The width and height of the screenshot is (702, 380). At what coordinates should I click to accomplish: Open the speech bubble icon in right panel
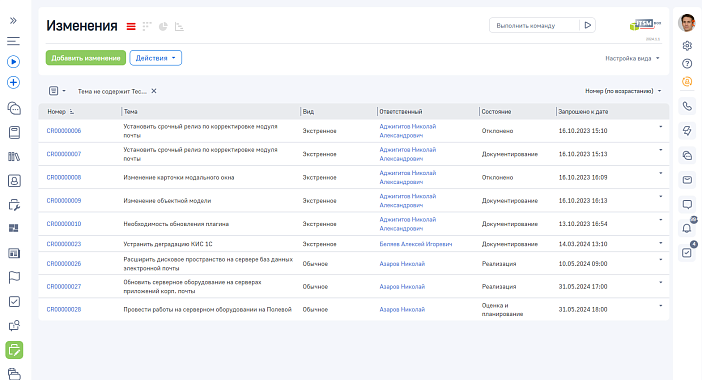[687, 205]
